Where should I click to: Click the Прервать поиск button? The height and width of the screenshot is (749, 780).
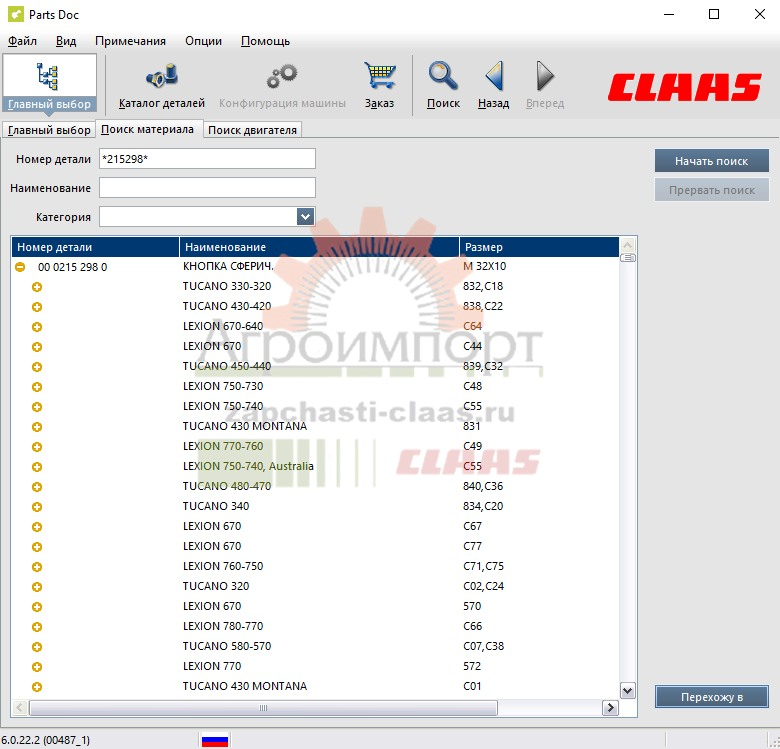(x=711, y=190)
